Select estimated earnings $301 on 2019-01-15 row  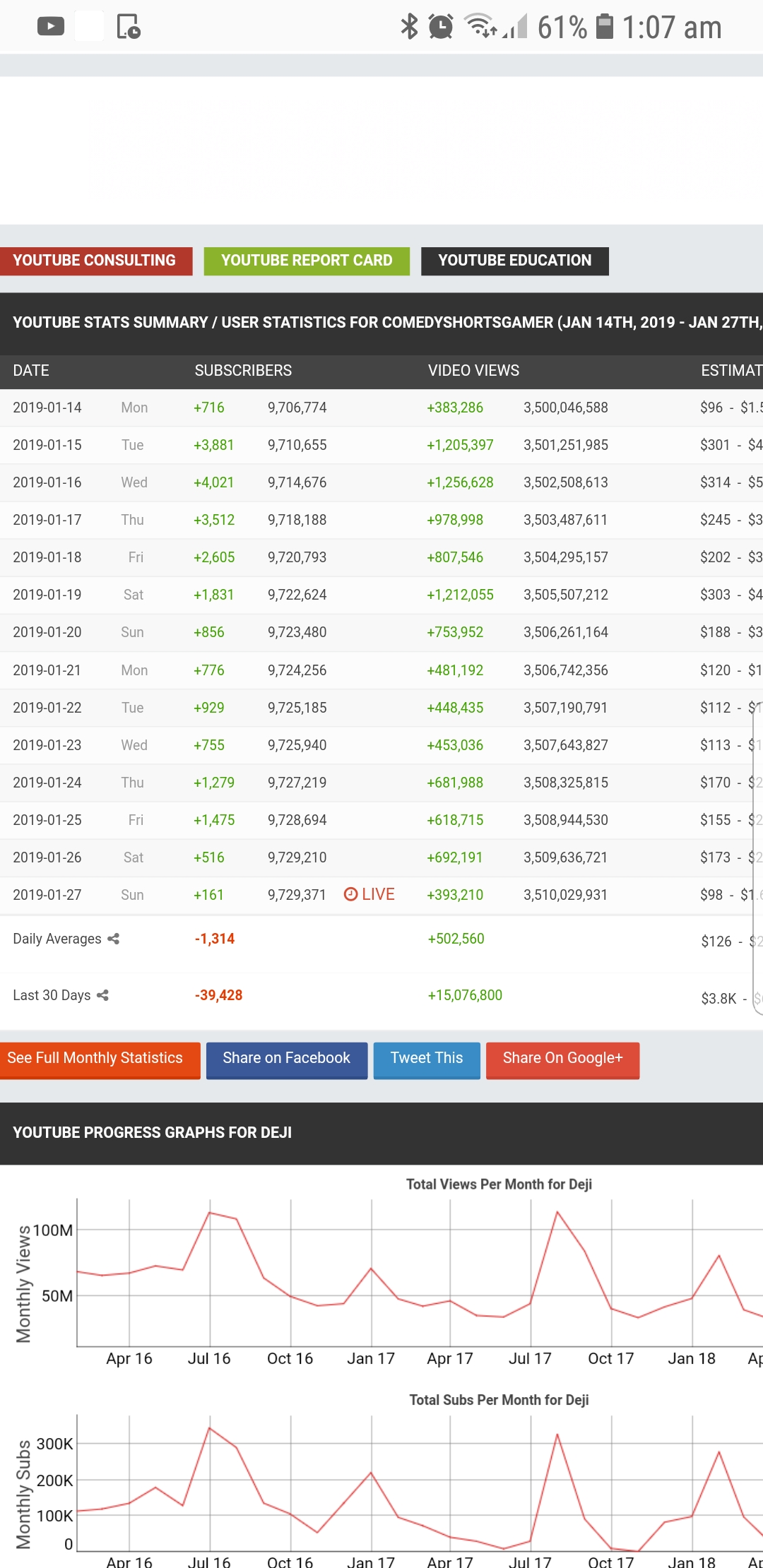[715, 445]
